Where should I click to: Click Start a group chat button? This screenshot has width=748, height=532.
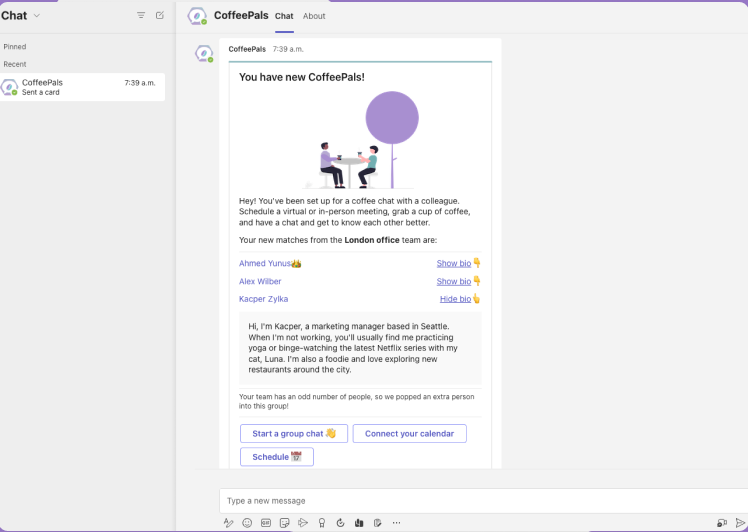click(294, 434)
